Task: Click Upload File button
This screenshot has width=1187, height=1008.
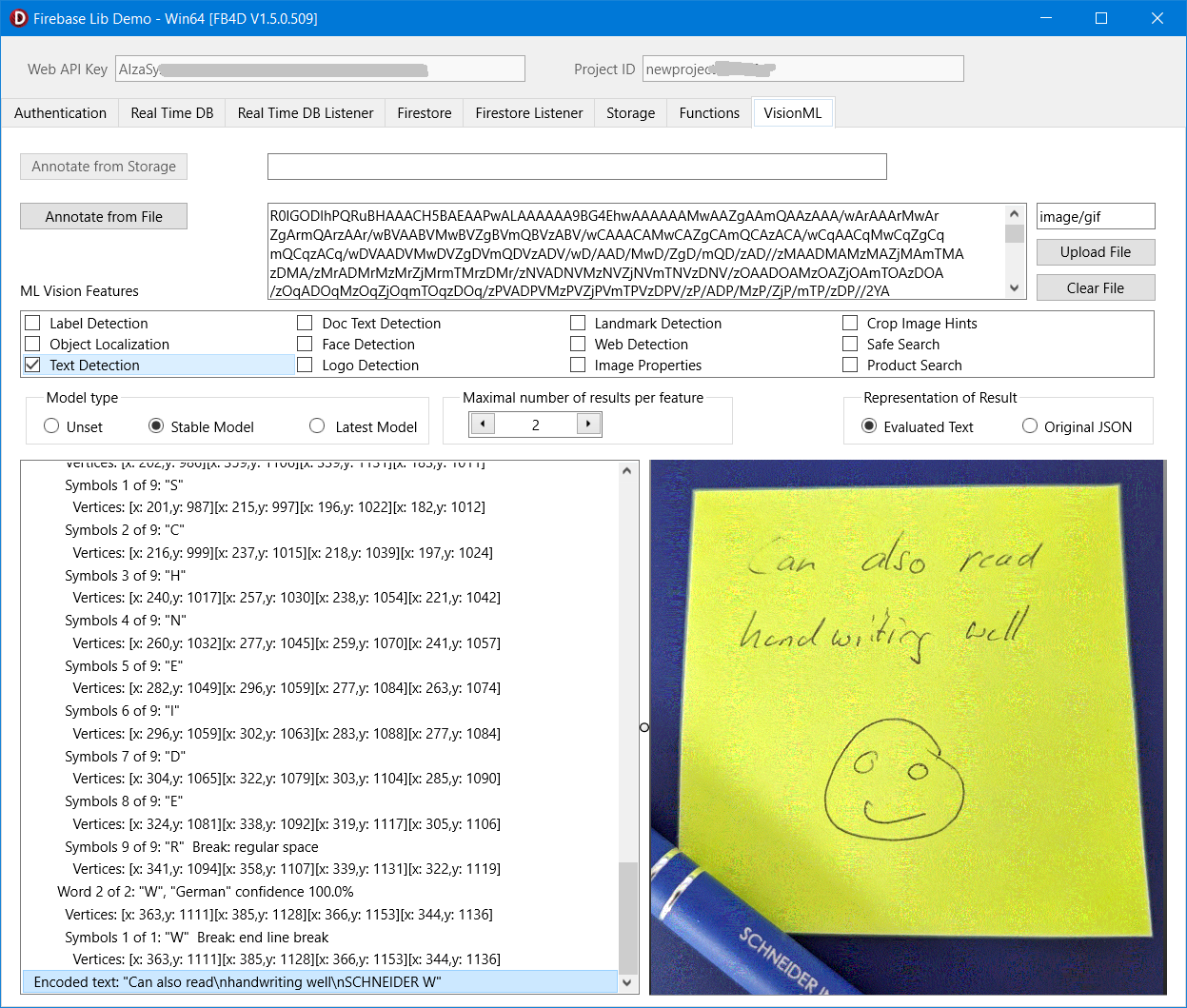Action: click(1096, 252)
